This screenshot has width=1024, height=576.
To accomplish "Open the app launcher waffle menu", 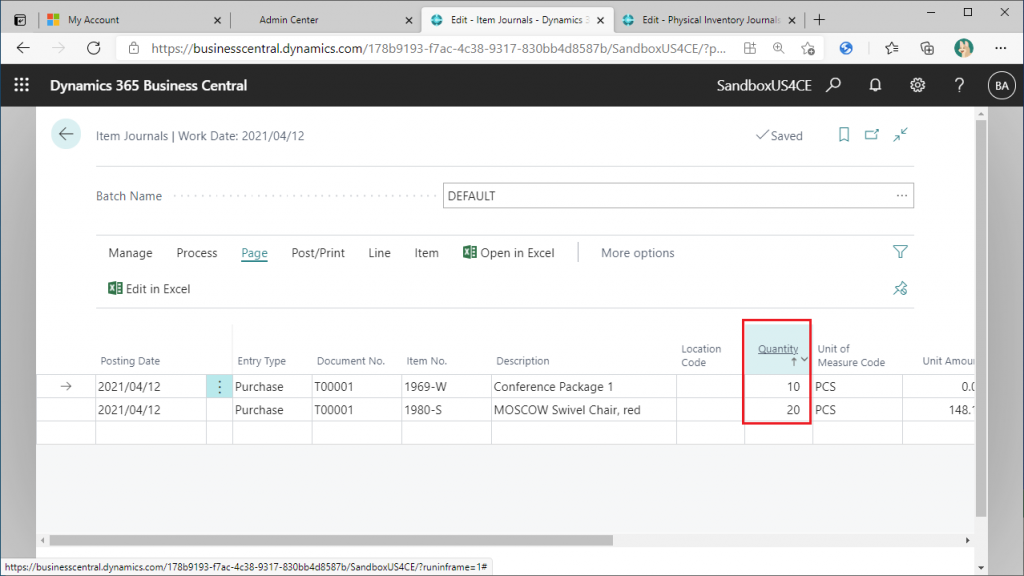I will coord(22,85).
